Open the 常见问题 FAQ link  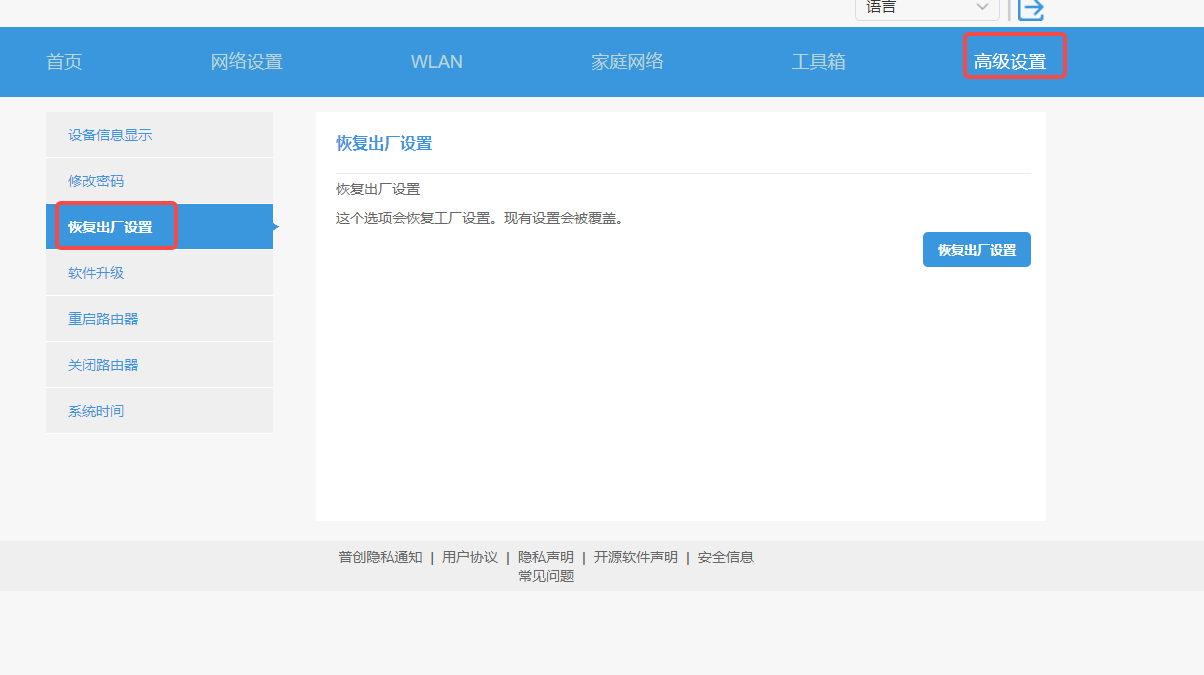click(545, 576)
